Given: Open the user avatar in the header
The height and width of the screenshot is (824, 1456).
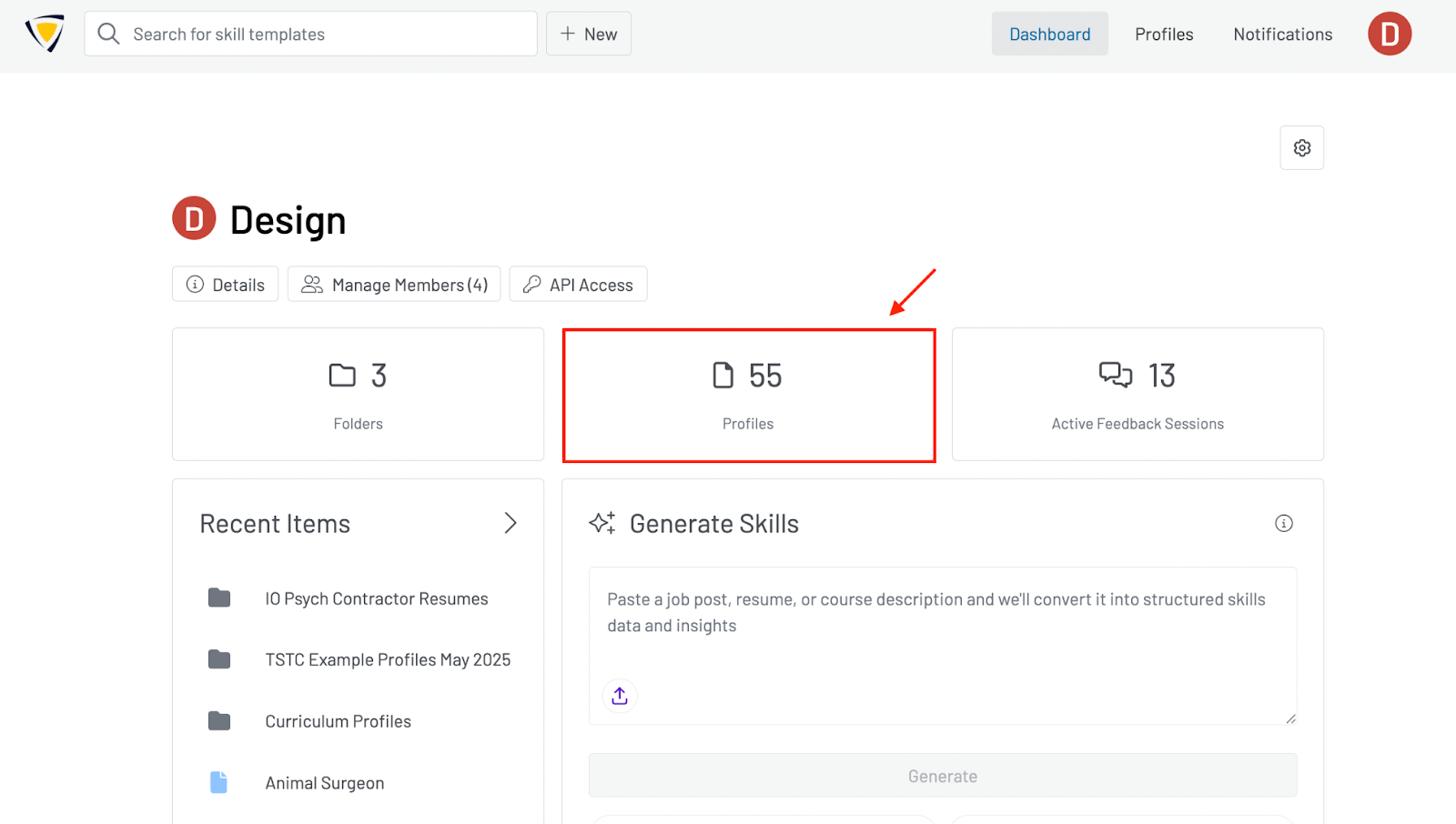Looking at the screenshot, I should [x=1389, y=34].
